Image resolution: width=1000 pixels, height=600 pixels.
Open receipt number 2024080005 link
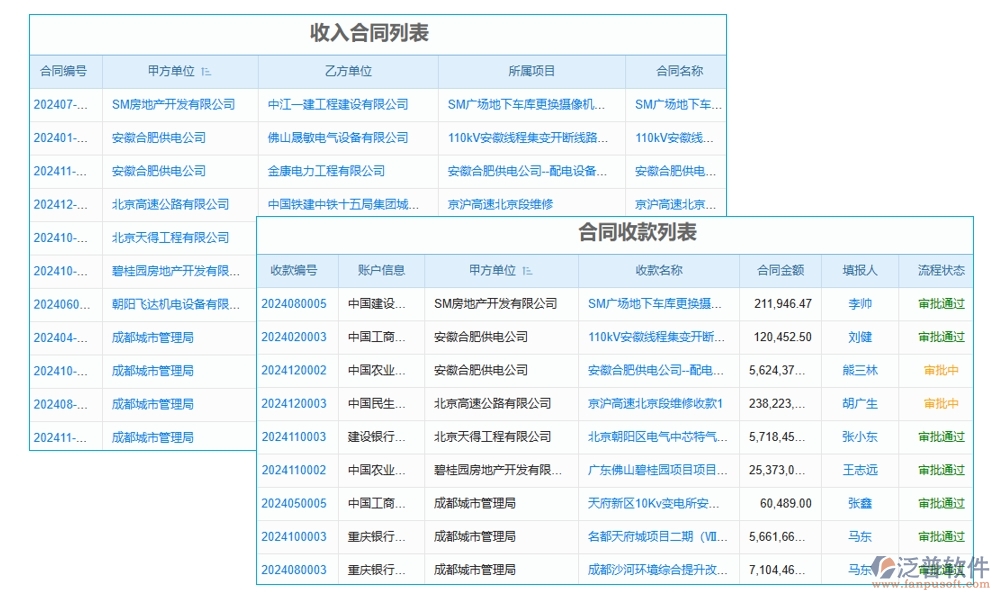(x=295, y=303)
